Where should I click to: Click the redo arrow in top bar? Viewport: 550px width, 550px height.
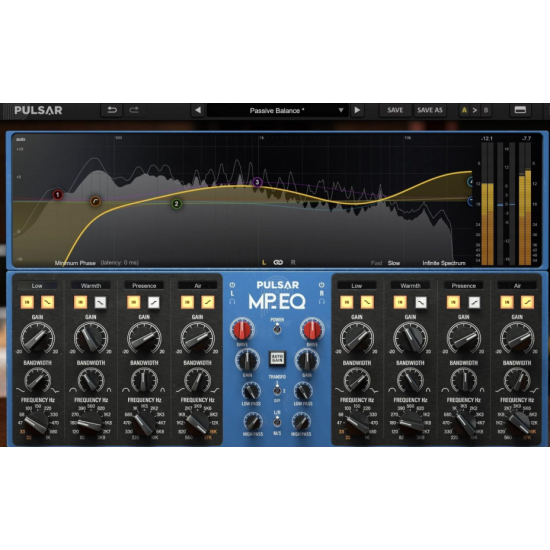pos(134,110)
